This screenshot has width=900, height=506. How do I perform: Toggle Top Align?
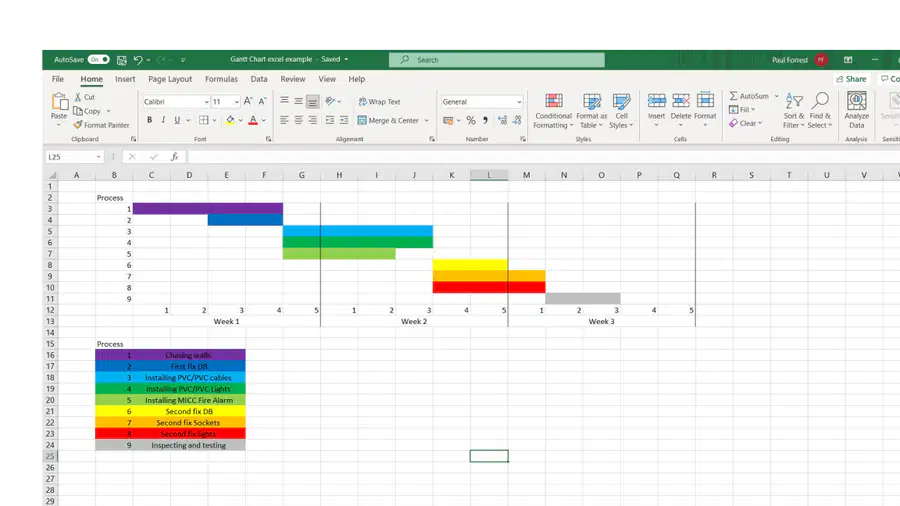coord(284,101)
